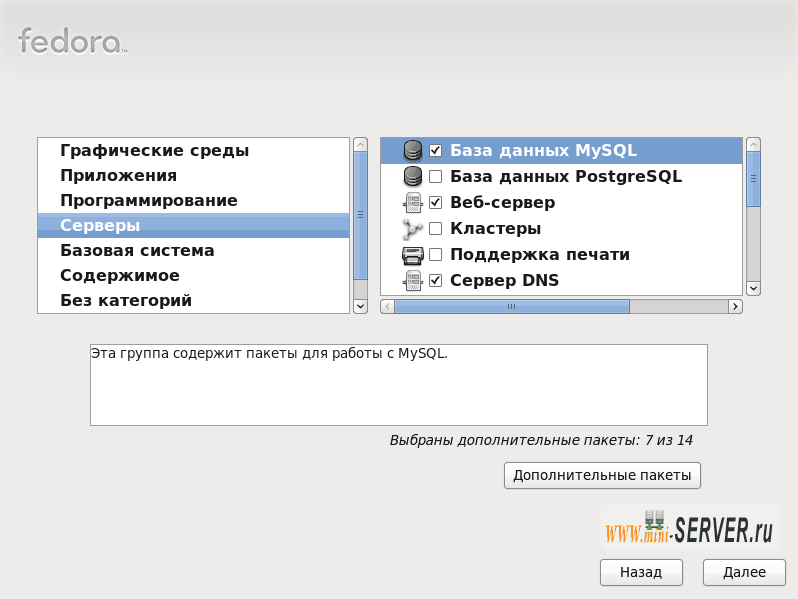Screen dimensions: 798x599
Task: Select the Базовая система category
Action: (193, 250)
